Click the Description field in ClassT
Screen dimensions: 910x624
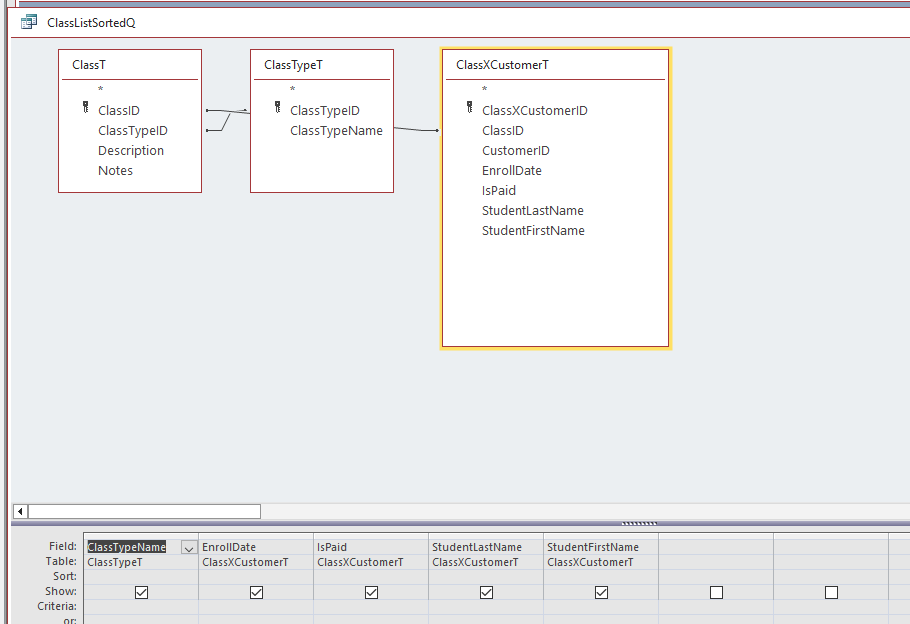tap(131, 150)
